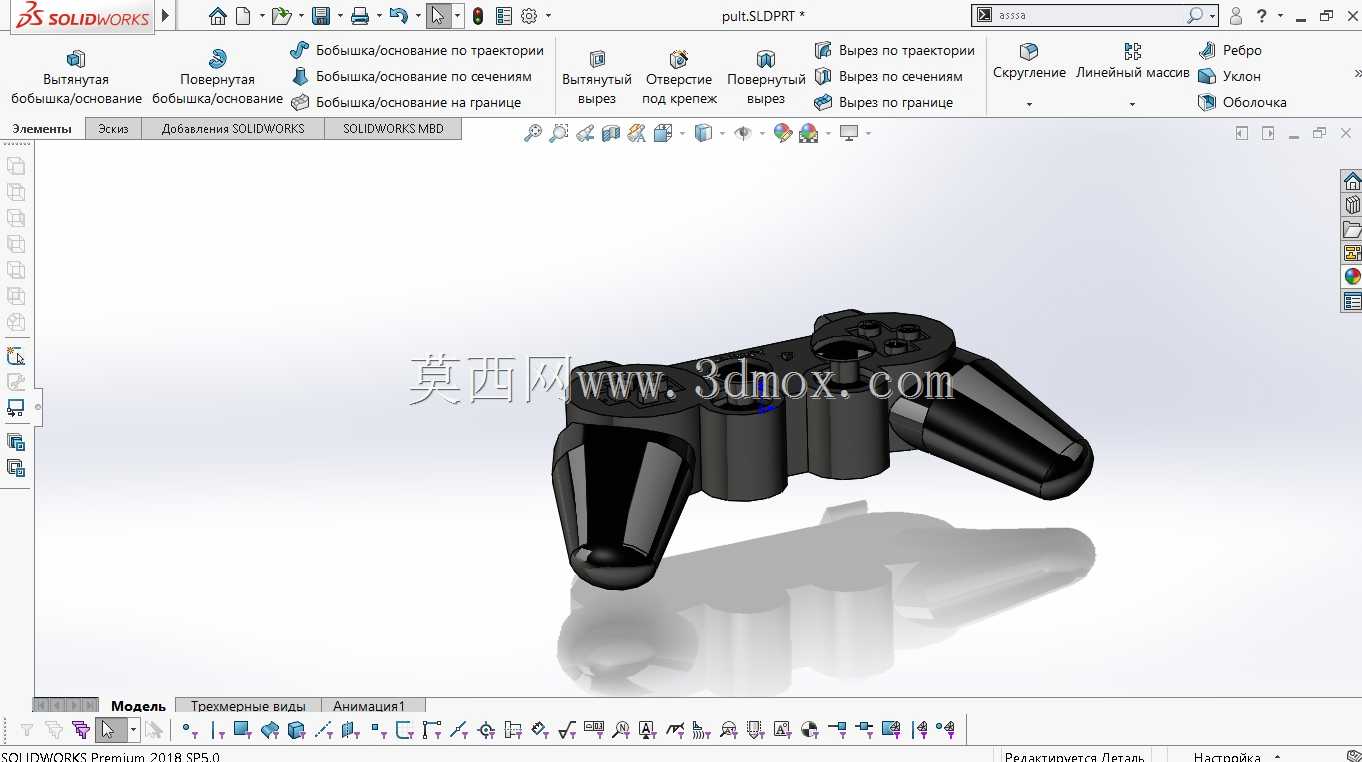1362x762 pixels.
Task: Open File Properties icon next to Rebuild
Action: click(504, 16)
